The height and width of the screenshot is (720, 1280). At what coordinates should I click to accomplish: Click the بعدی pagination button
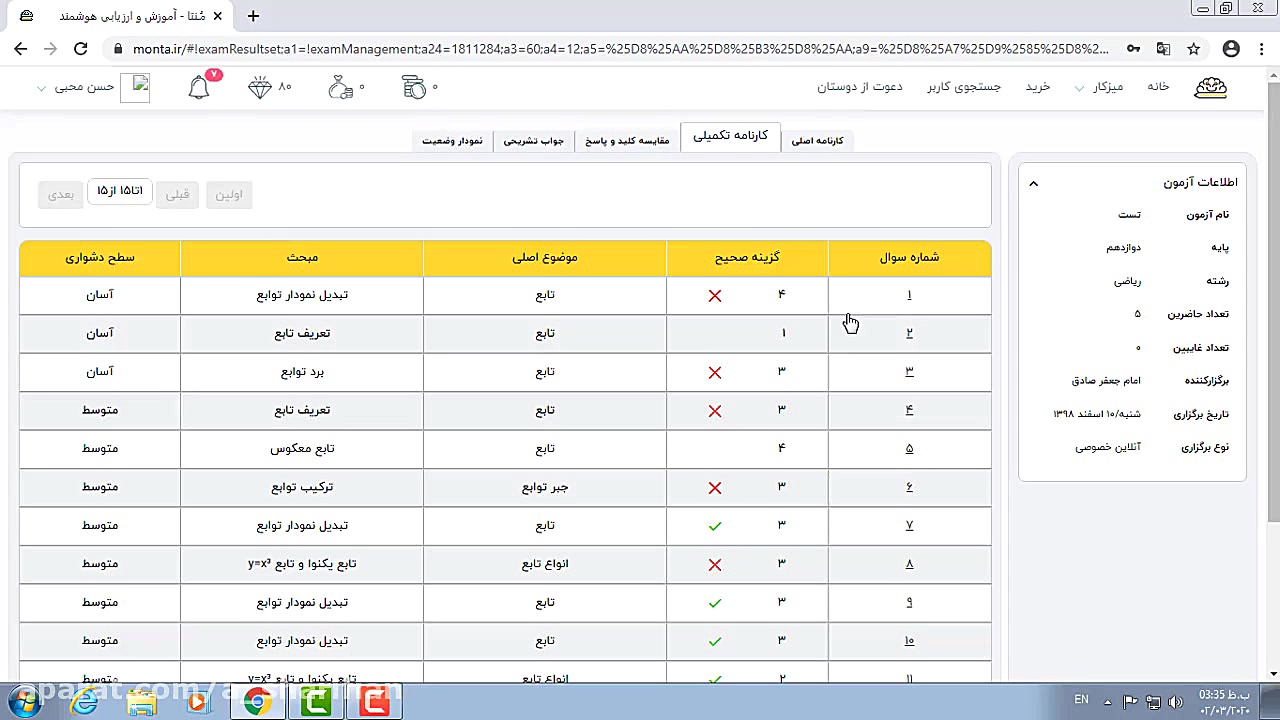tap(61, 194)
